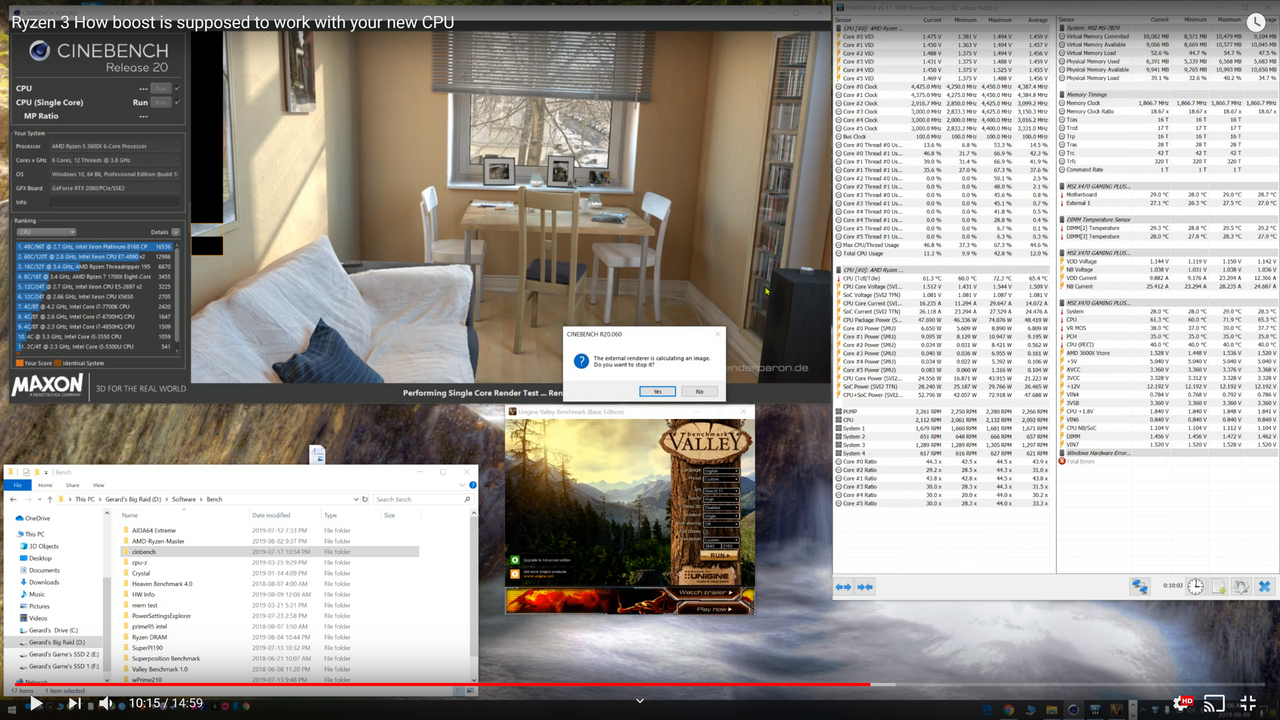Click the HWiNFO shrink columns arrows icon
The width and height of the screenshot is (1280, 720).
click(865, 587)
